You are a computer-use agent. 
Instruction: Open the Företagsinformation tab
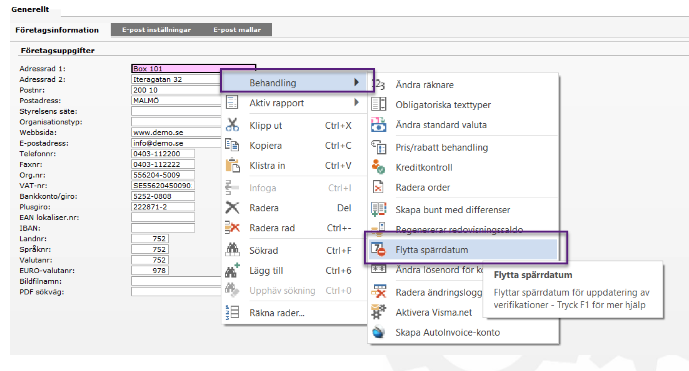(57, 30)
